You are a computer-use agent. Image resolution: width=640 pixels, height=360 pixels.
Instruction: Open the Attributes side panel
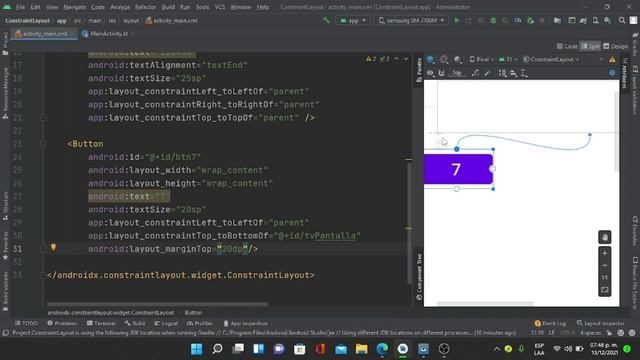tap(624, 73)
